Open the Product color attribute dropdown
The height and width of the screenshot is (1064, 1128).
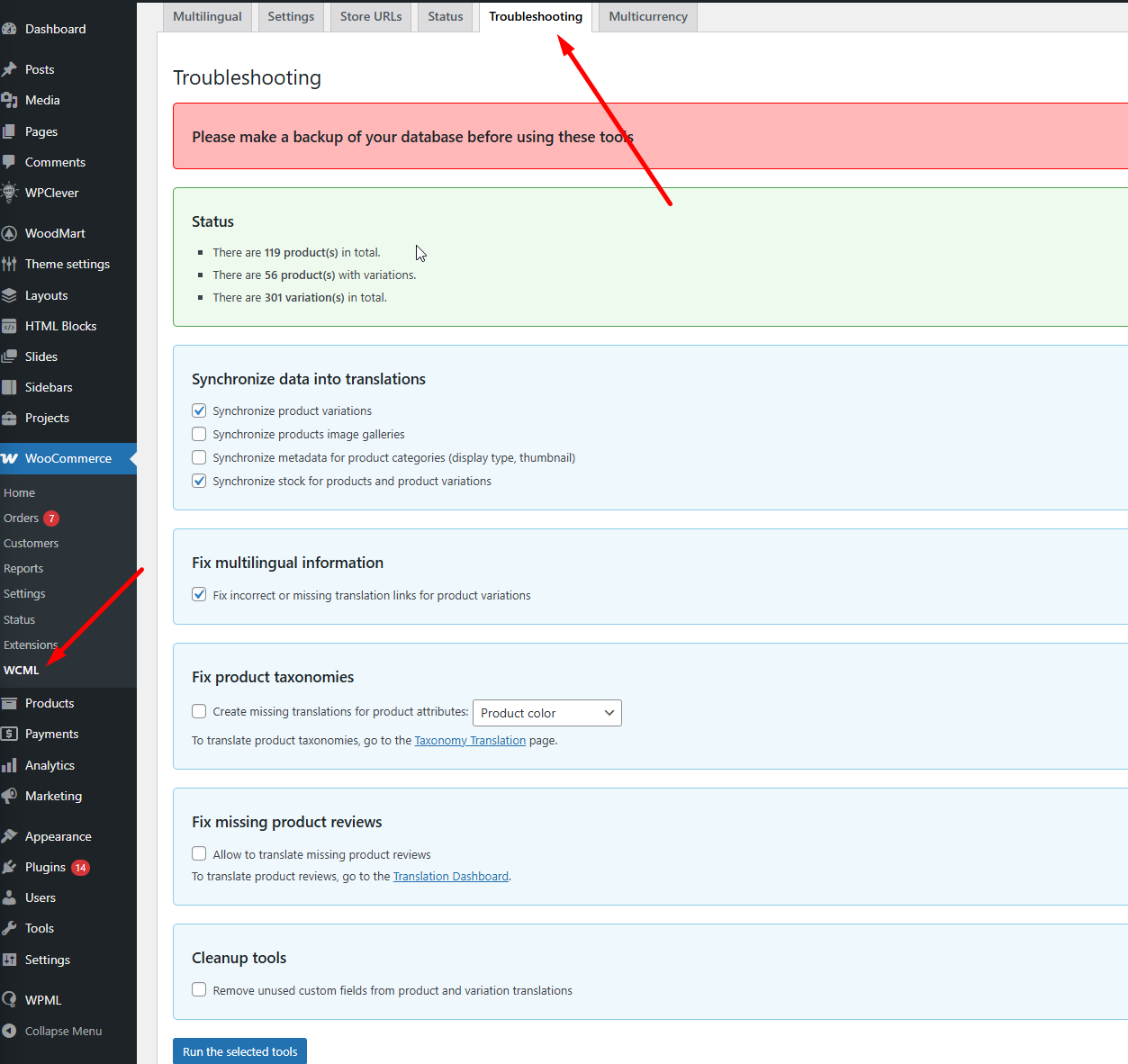point(547,713)
